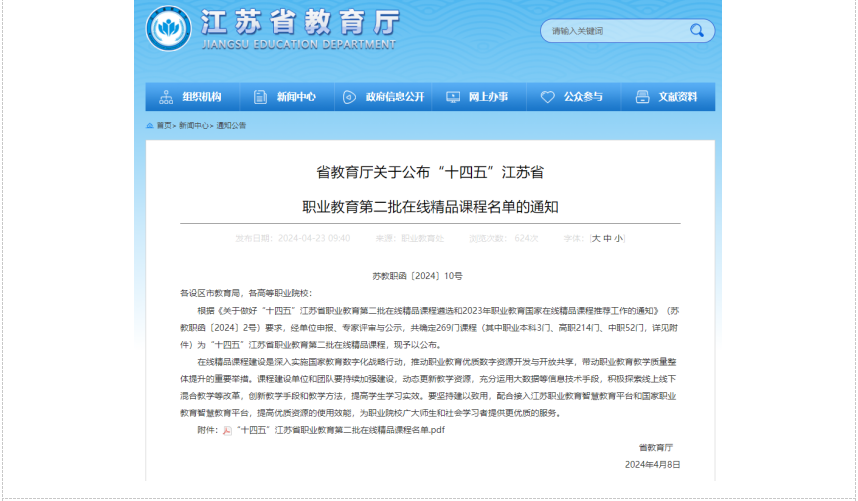Go to 通知公告 in the breadcrumb
Image resolution: width=858 pixels, height=501 pixels.
[231, 126]
